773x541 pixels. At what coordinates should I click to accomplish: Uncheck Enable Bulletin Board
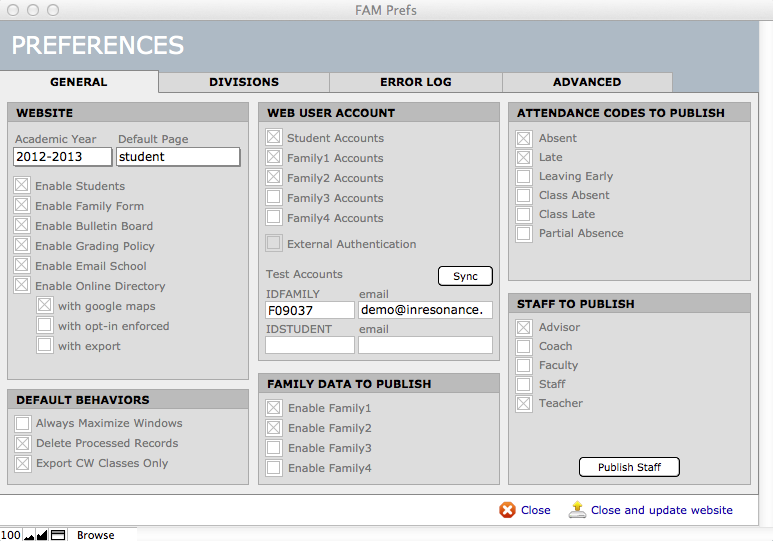coord(22,226)
